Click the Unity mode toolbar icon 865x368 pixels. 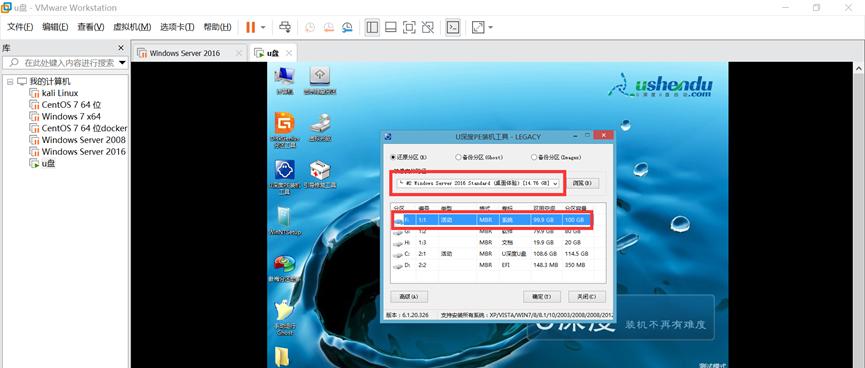click(428, 27)
